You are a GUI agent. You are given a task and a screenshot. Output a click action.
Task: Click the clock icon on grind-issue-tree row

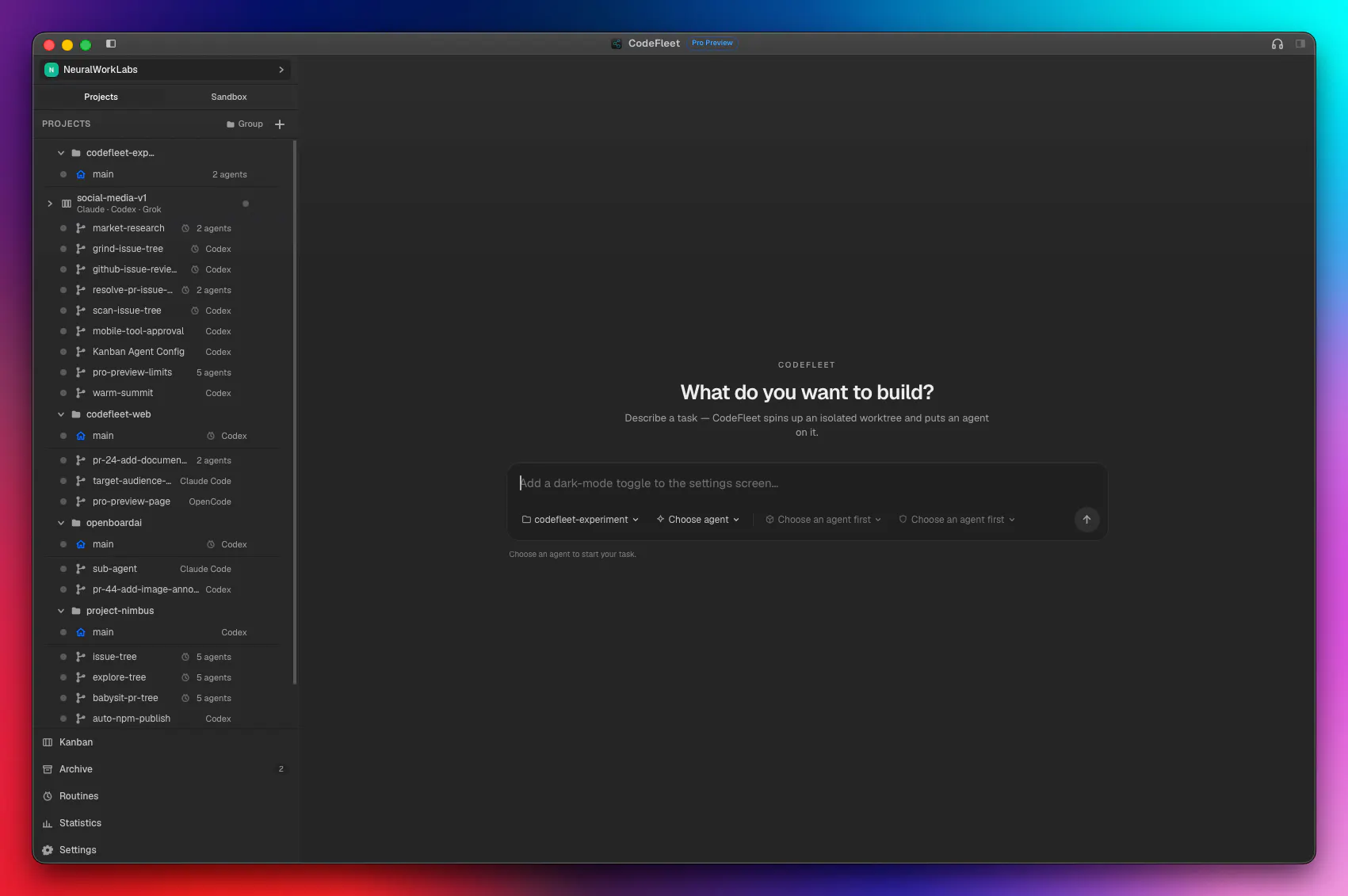point(195,249)
